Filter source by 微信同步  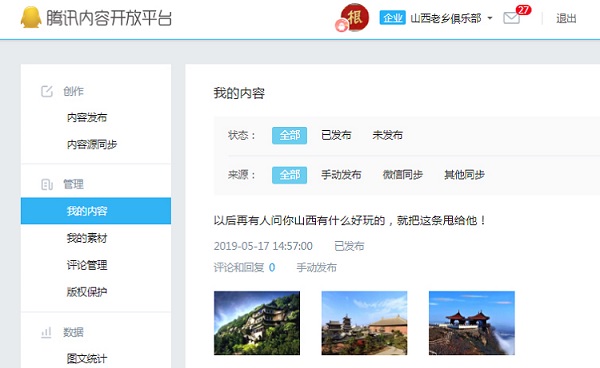(403, 175)
